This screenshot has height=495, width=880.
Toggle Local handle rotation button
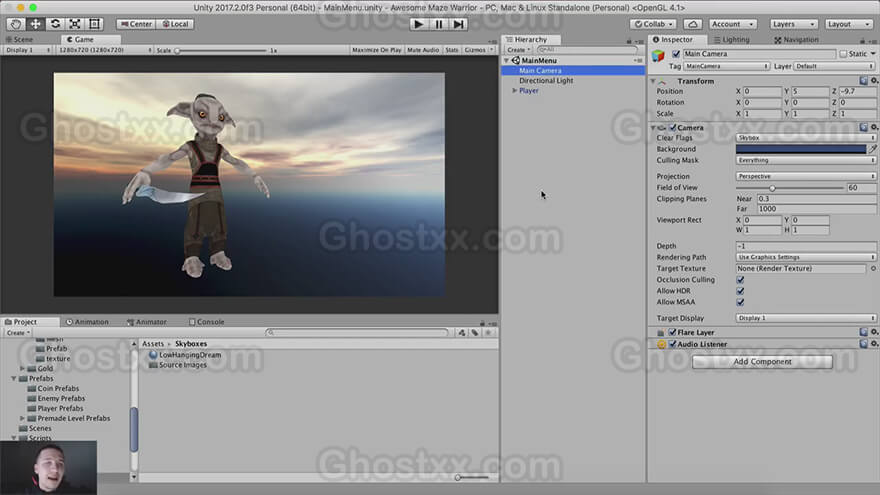pyautogui.click(x=175, y=24)
